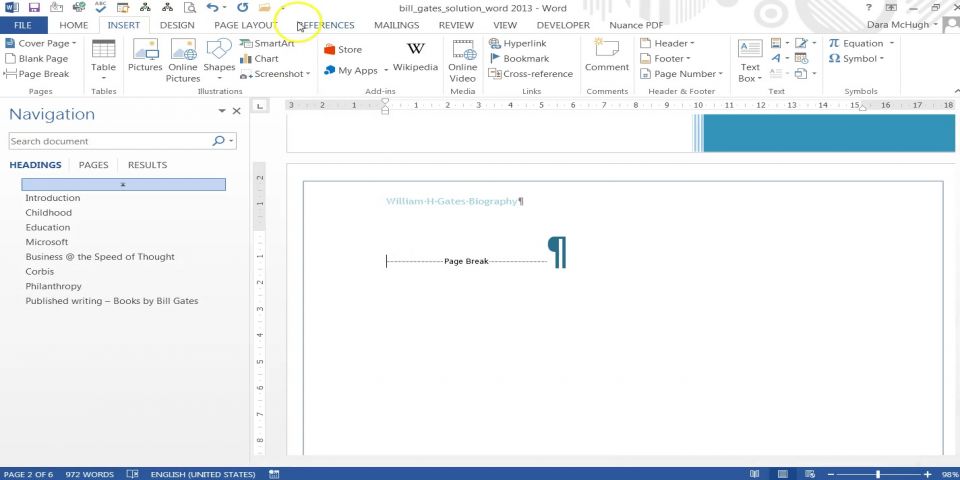
Task: Toggle the ruler tab selector
Action: point(260,106)
